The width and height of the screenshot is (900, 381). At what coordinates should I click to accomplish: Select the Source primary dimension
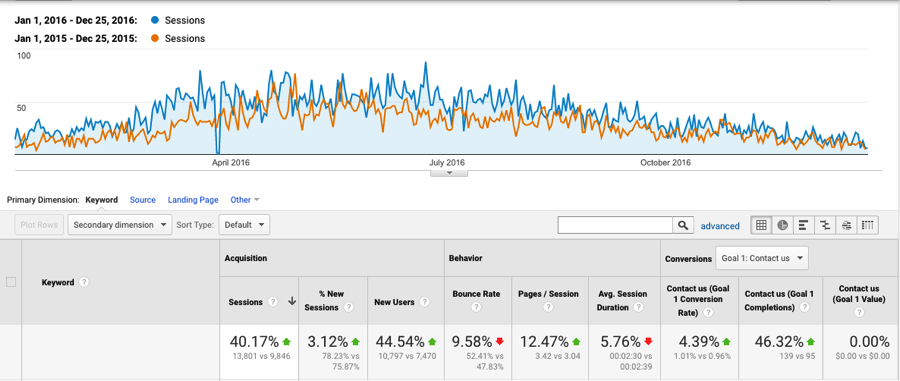tap(142, 200)
